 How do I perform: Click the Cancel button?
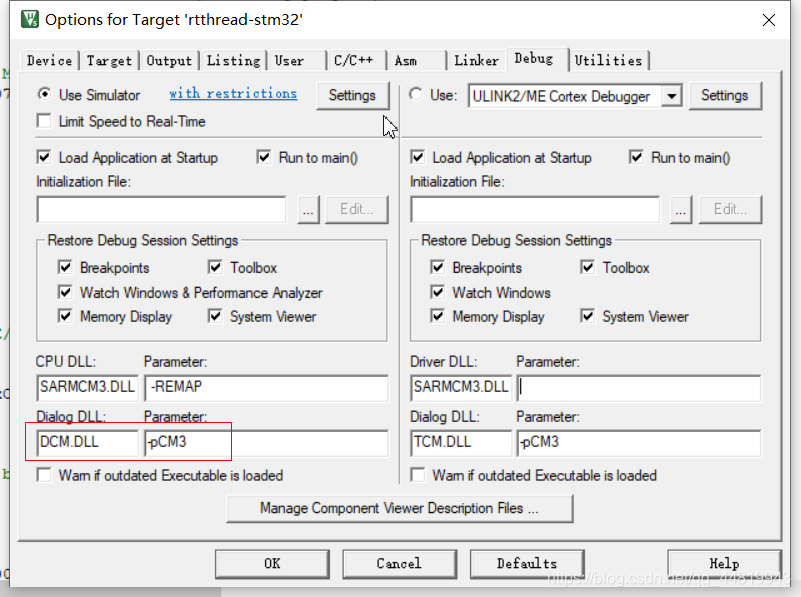tap(399, 564)
